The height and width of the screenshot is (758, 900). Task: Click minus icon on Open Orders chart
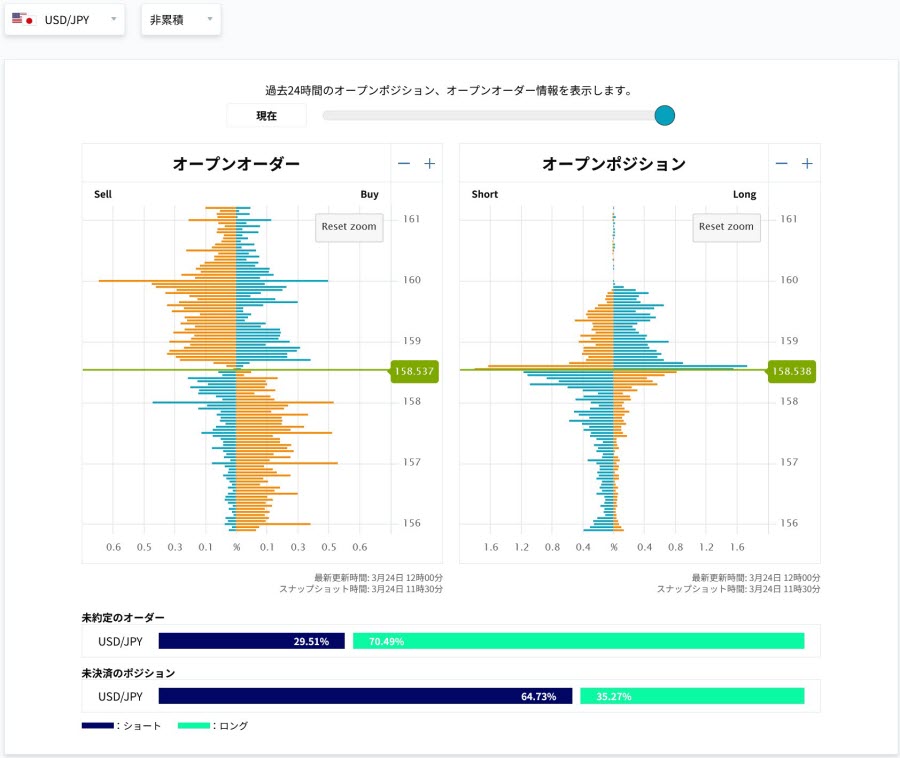(x=404, y=164)
